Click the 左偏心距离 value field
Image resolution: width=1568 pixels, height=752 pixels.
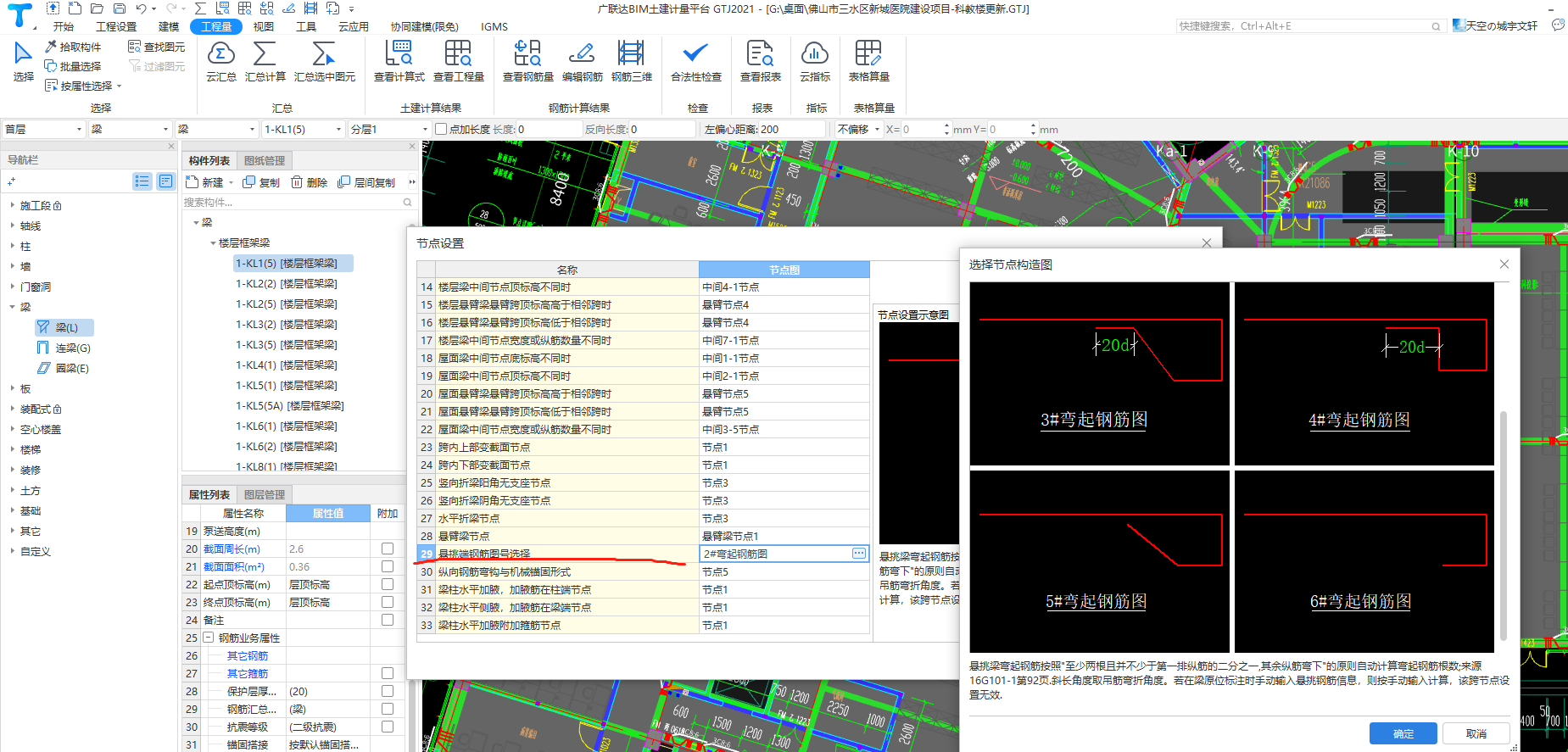click(791, 129)
